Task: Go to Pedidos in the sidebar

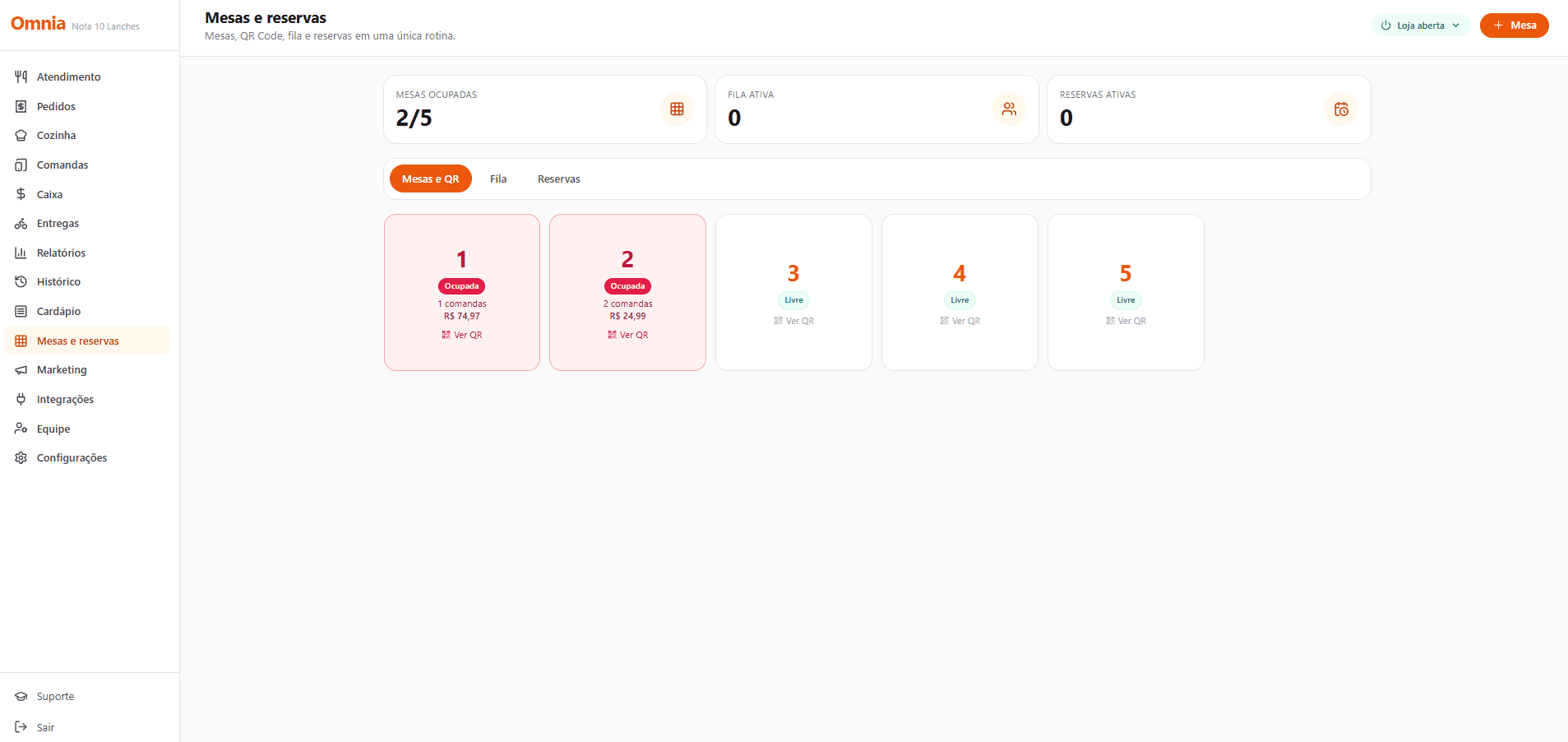Action: (x=87, y=106)
